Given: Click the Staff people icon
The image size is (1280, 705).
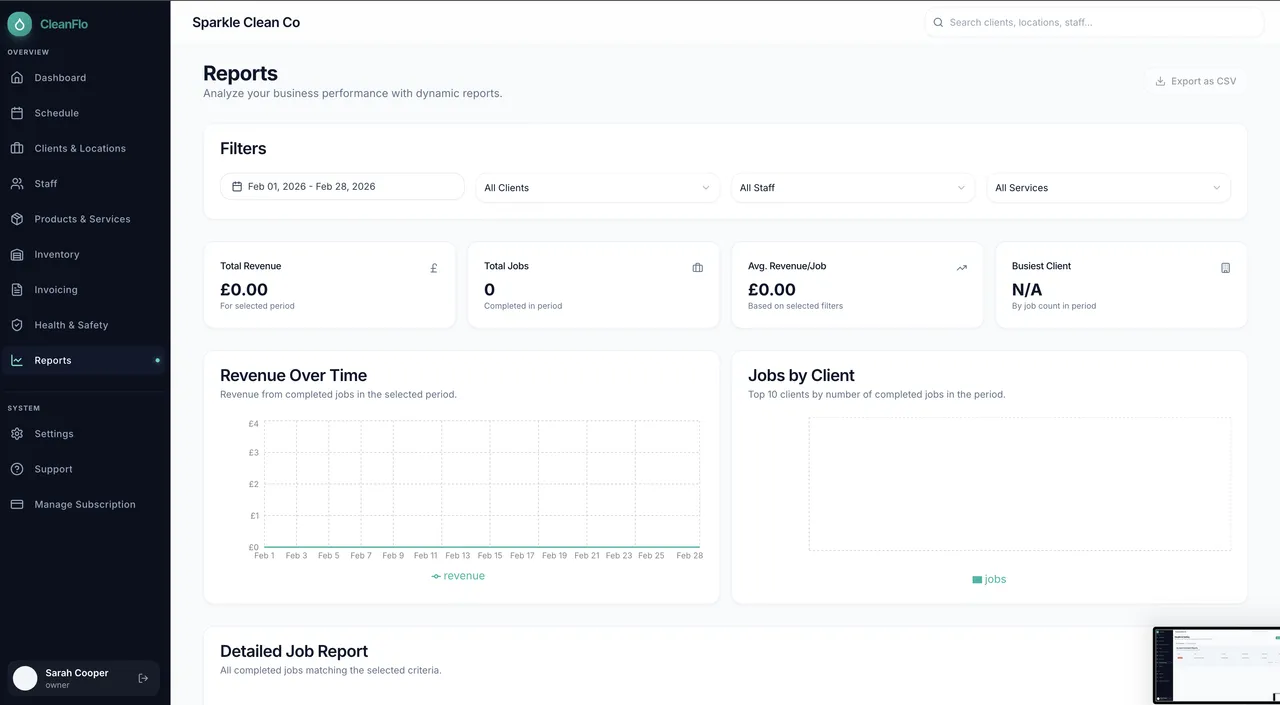Looking at the screenshot, I should click(x=17, y=184).
